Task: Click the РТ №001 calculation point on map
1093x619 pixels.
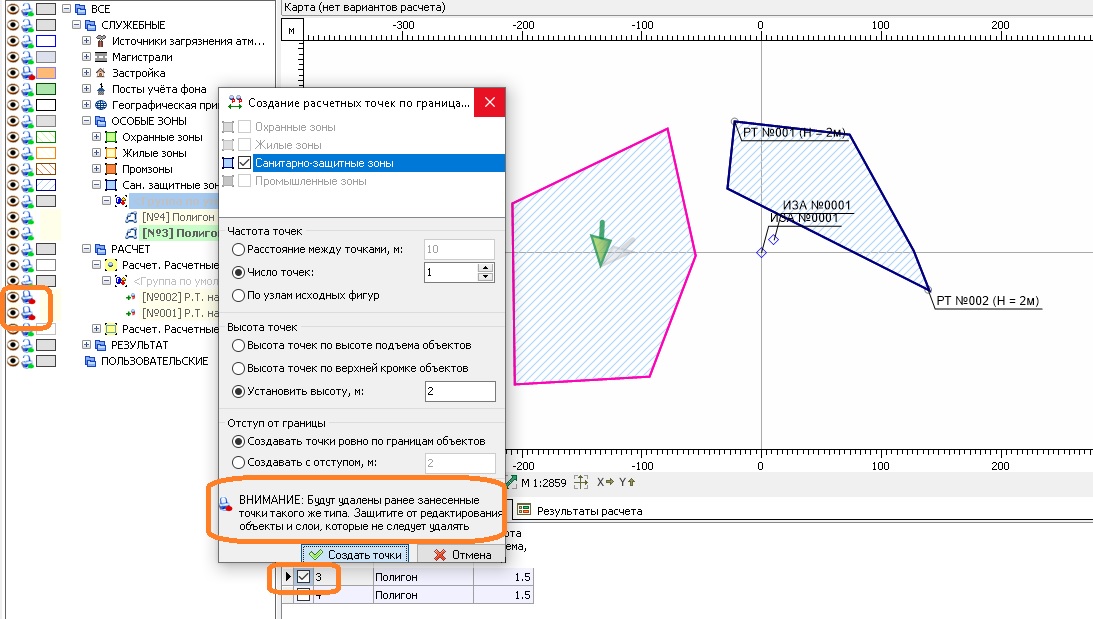Action: (734, 123)
